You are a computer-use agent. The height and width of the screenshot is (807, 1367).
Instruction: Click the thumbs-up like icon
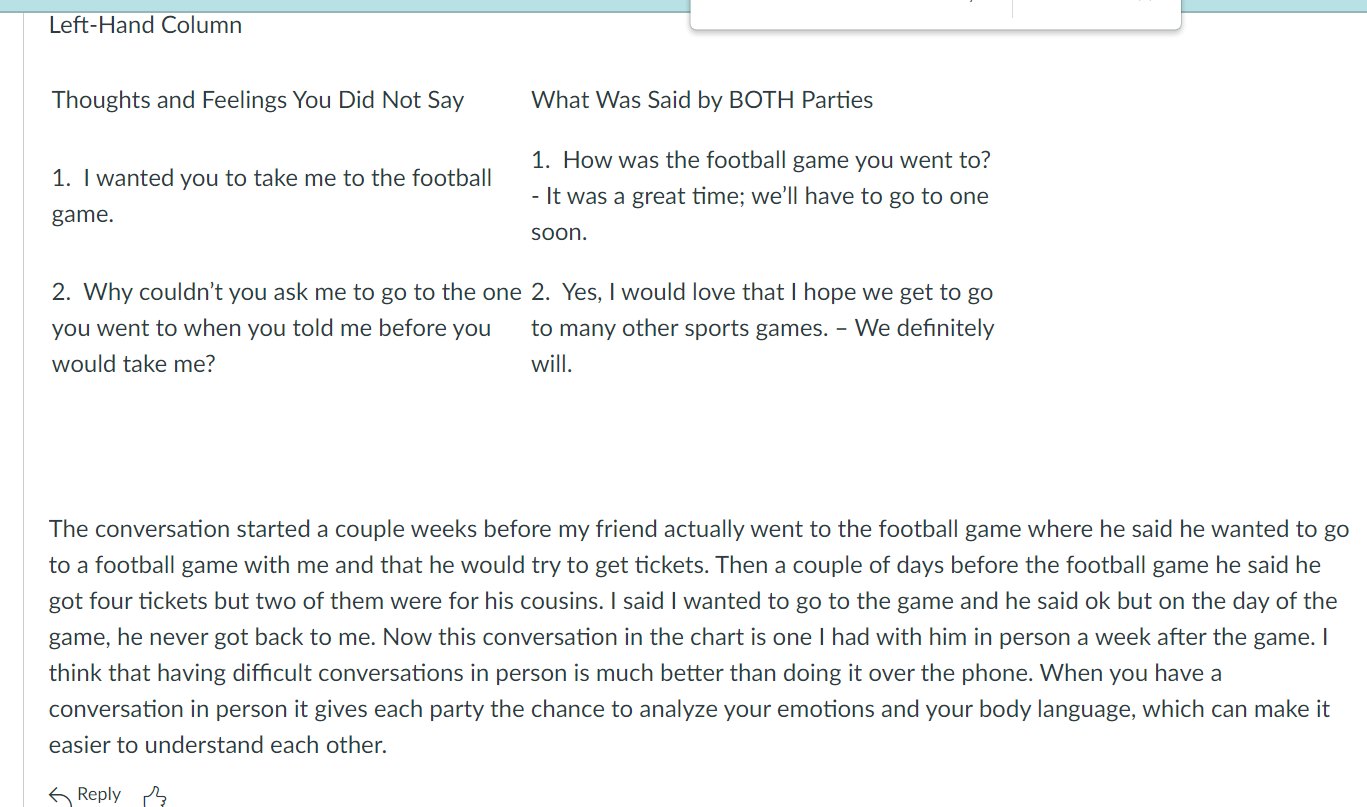154,796
